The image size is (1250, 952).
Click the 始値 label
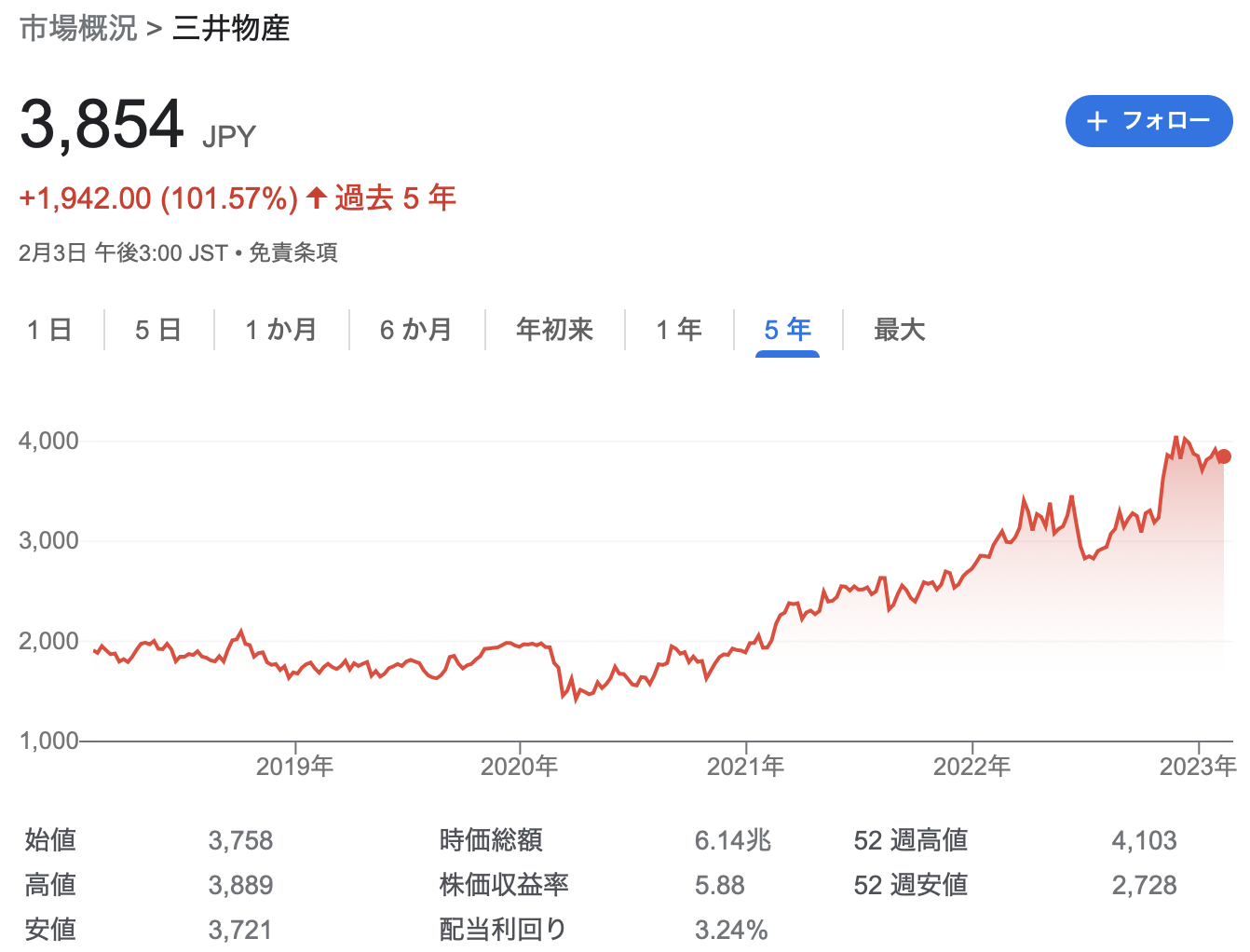pyautogui.click(x=50, y=840)
